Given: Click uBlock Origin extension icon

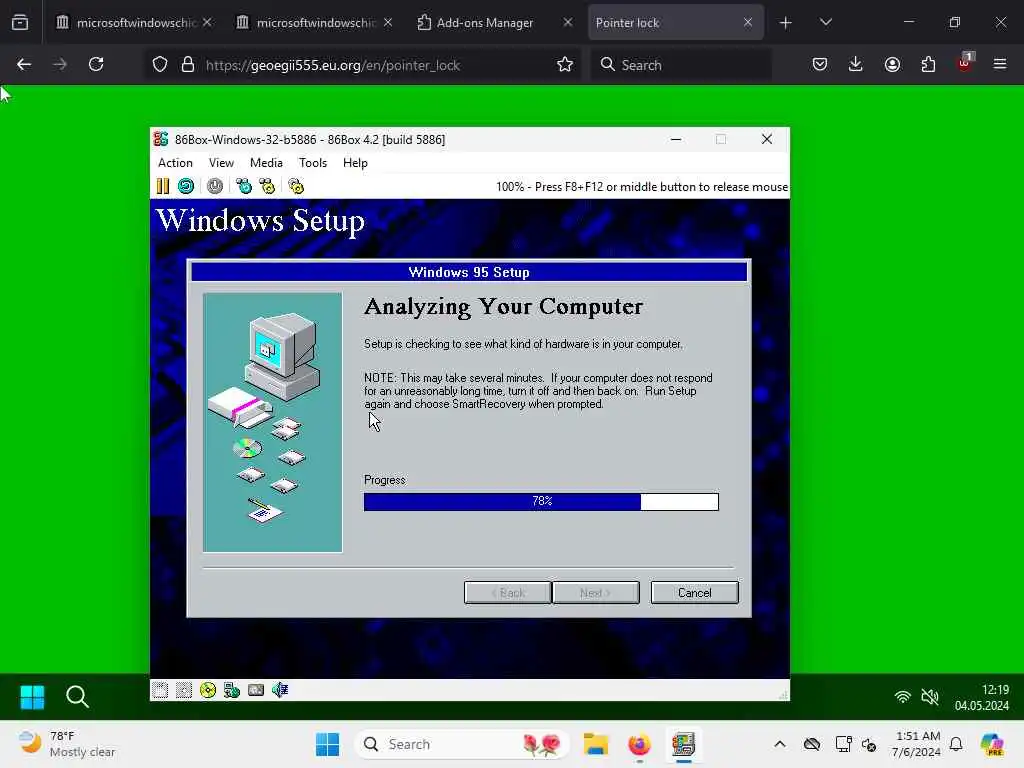Looking at the screenshot, I should (x=965, y=63).
